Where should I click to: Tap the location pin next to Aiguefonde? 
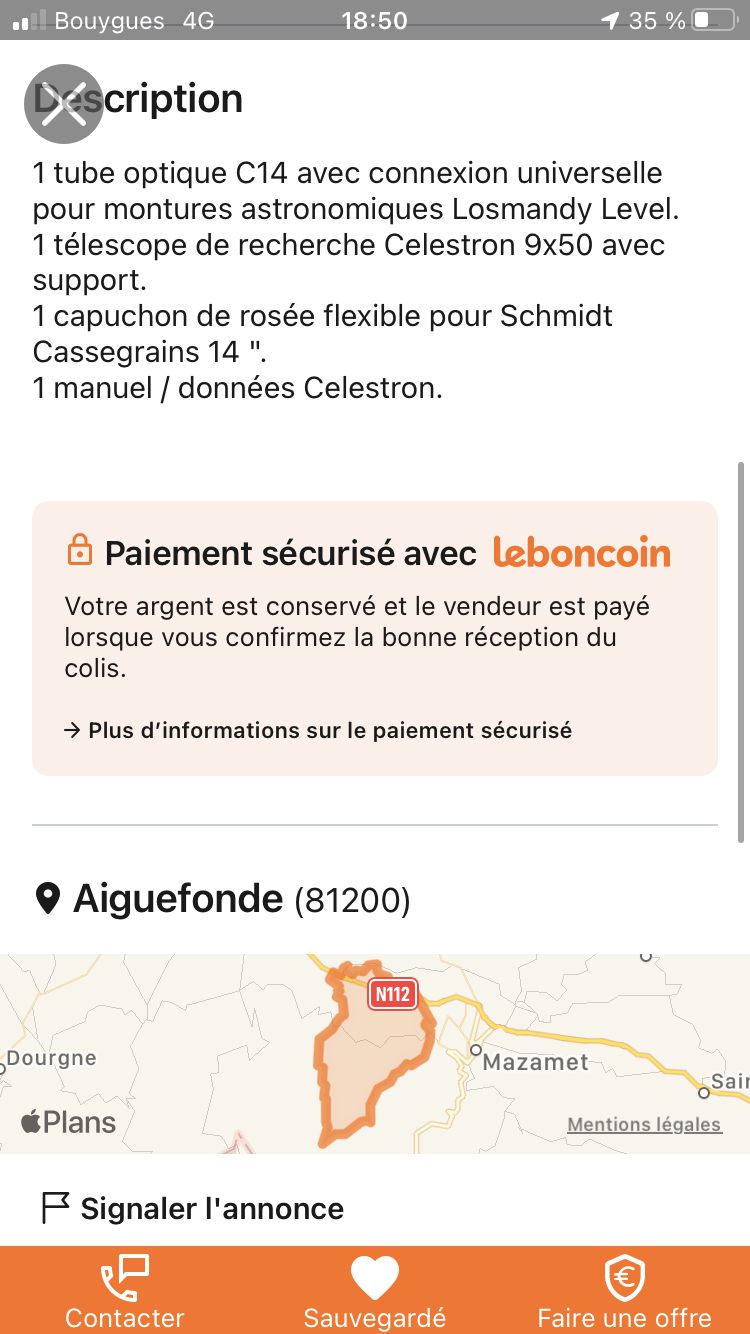click(48, 899)
